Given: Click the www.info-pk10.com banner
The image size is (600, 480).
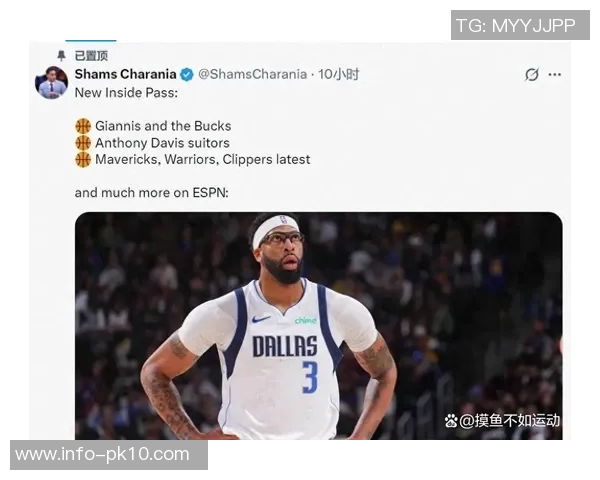Looking at the screenshot, I should 109,455.
